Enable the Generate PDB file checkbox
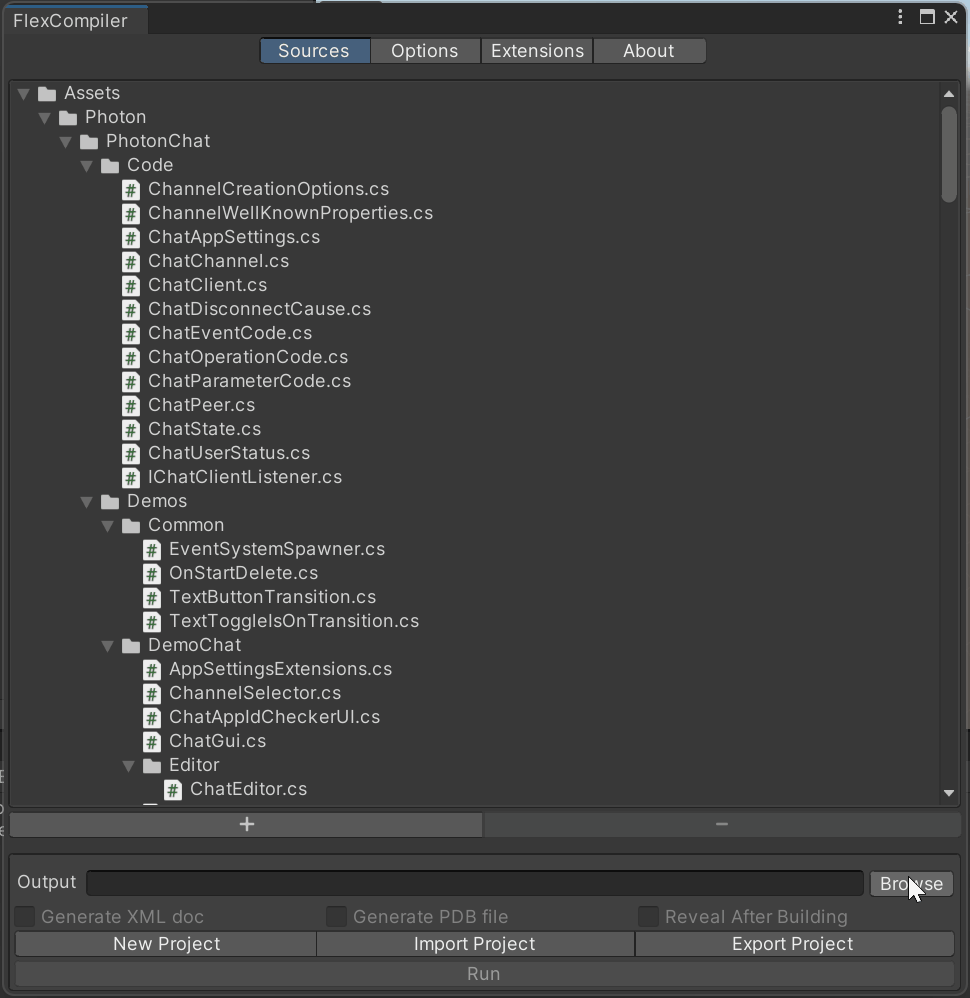 pyautogui.click(x=336, y=917)
